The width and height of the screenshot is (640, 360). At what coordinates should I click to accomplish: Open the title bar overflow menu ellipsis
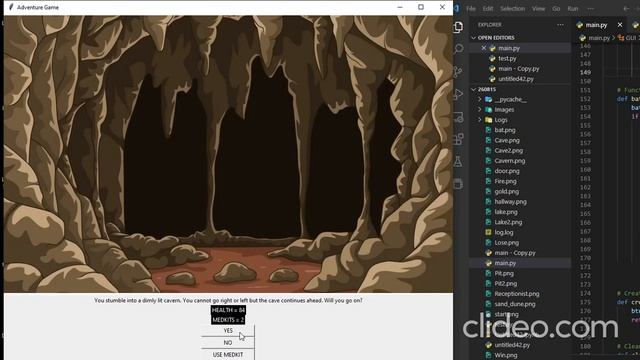pyautogui.click(x=591, y=9)
